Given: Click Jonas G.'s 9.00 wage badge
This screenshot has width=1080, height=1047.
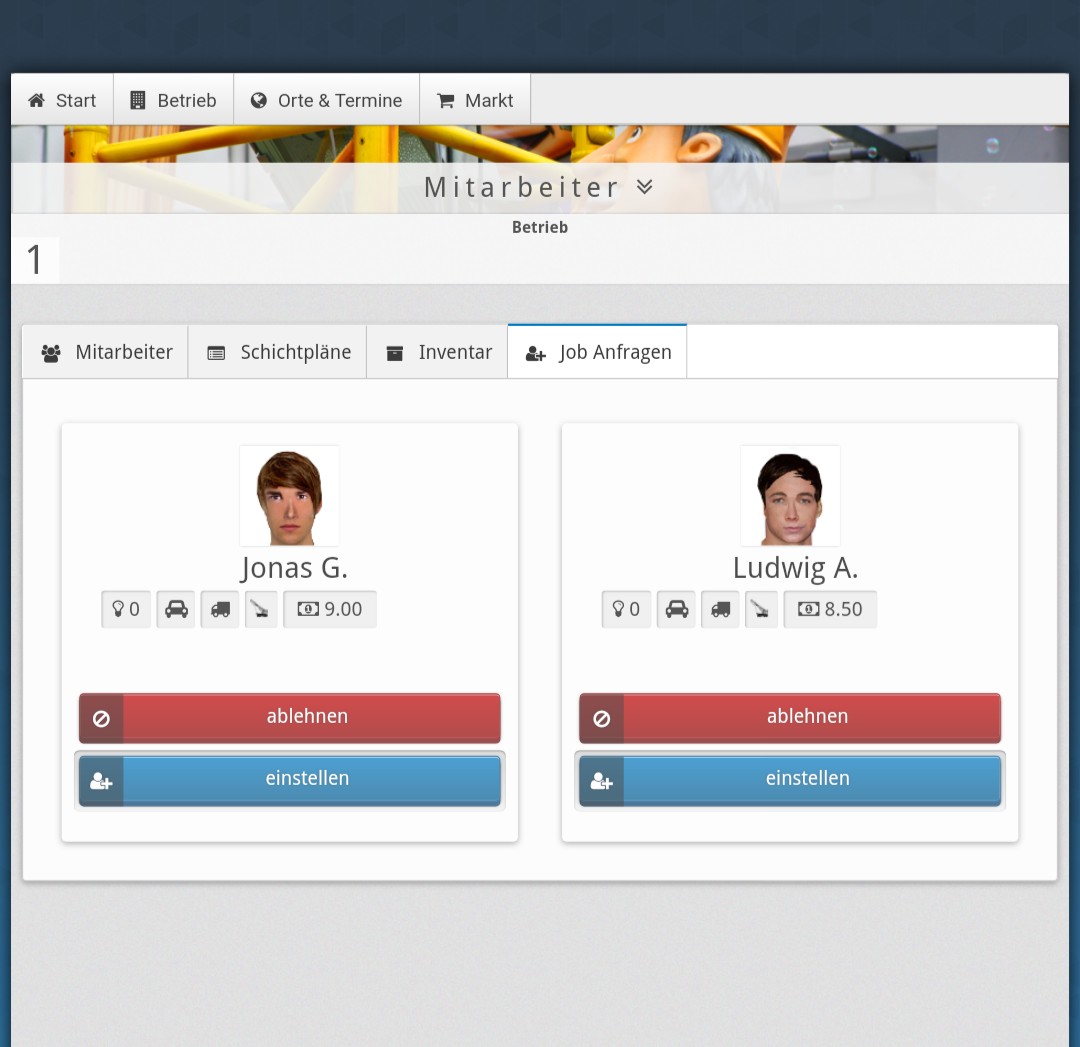Looking at the screenshot, I should point(330,609).
